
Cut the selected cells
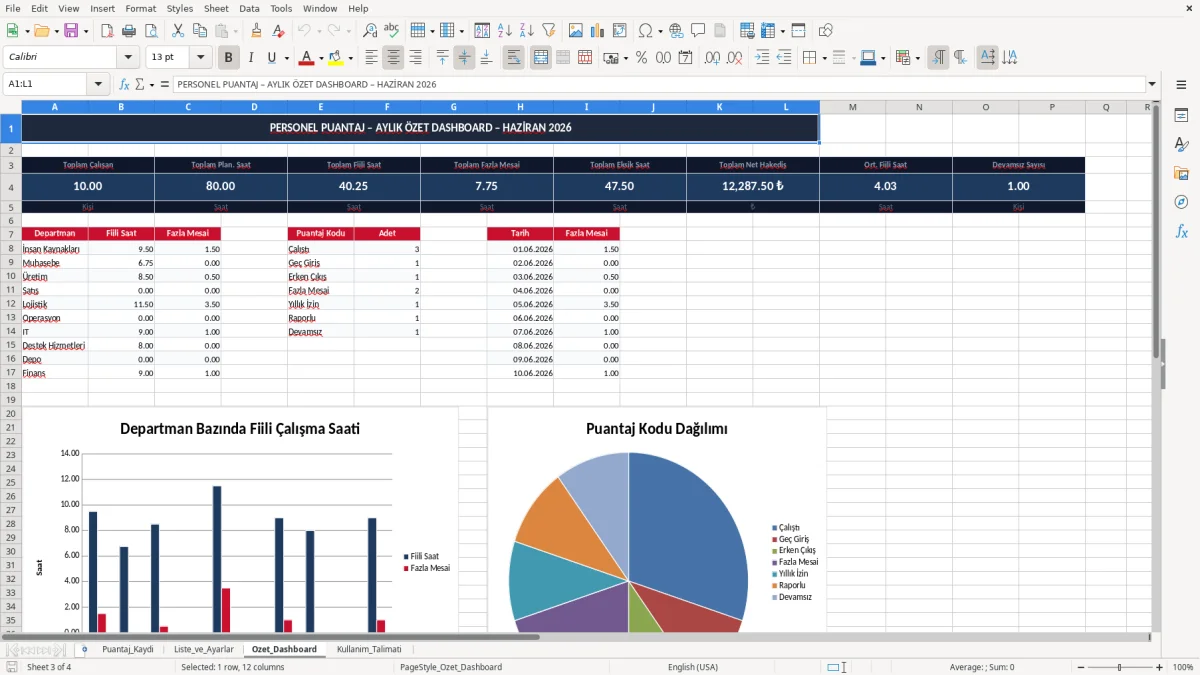pyautogui.click(x=177, y=31)
